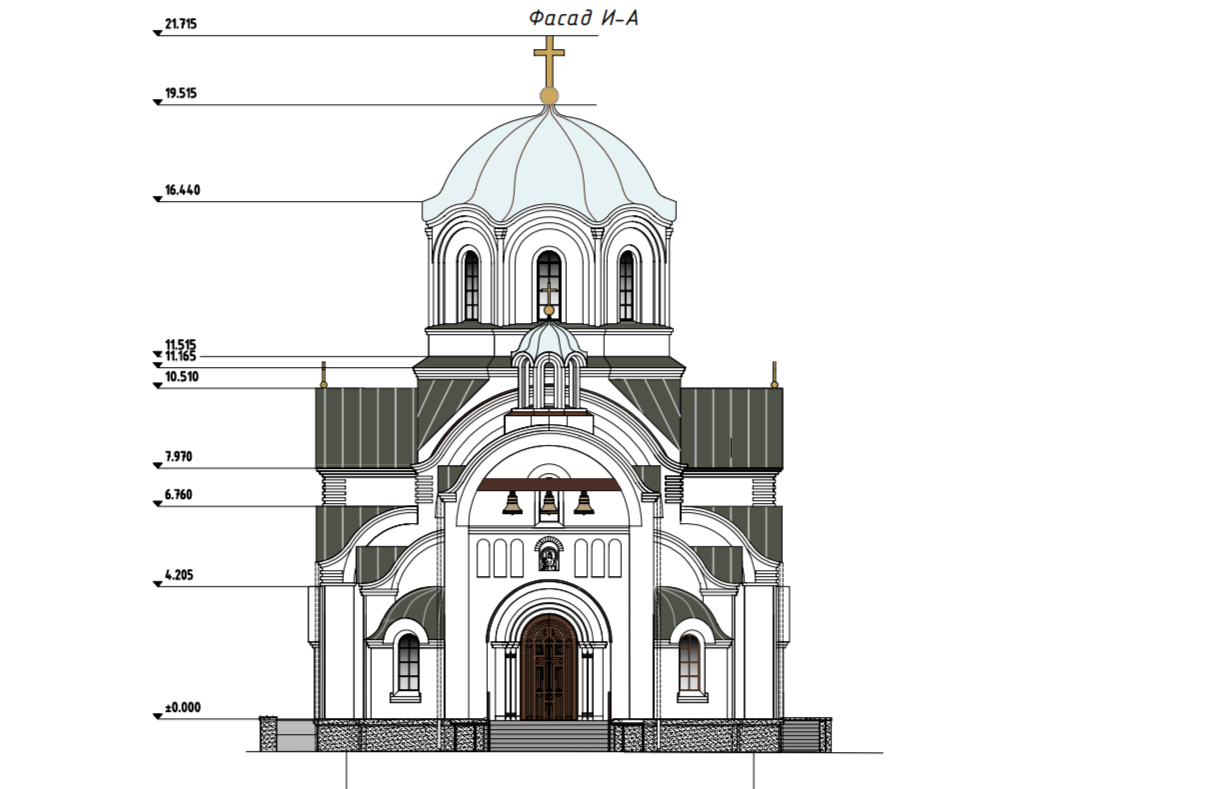Click the left ground-floor arched window
The height and width of the screenshot is (789, 1220).
click(x=408, y=663)
